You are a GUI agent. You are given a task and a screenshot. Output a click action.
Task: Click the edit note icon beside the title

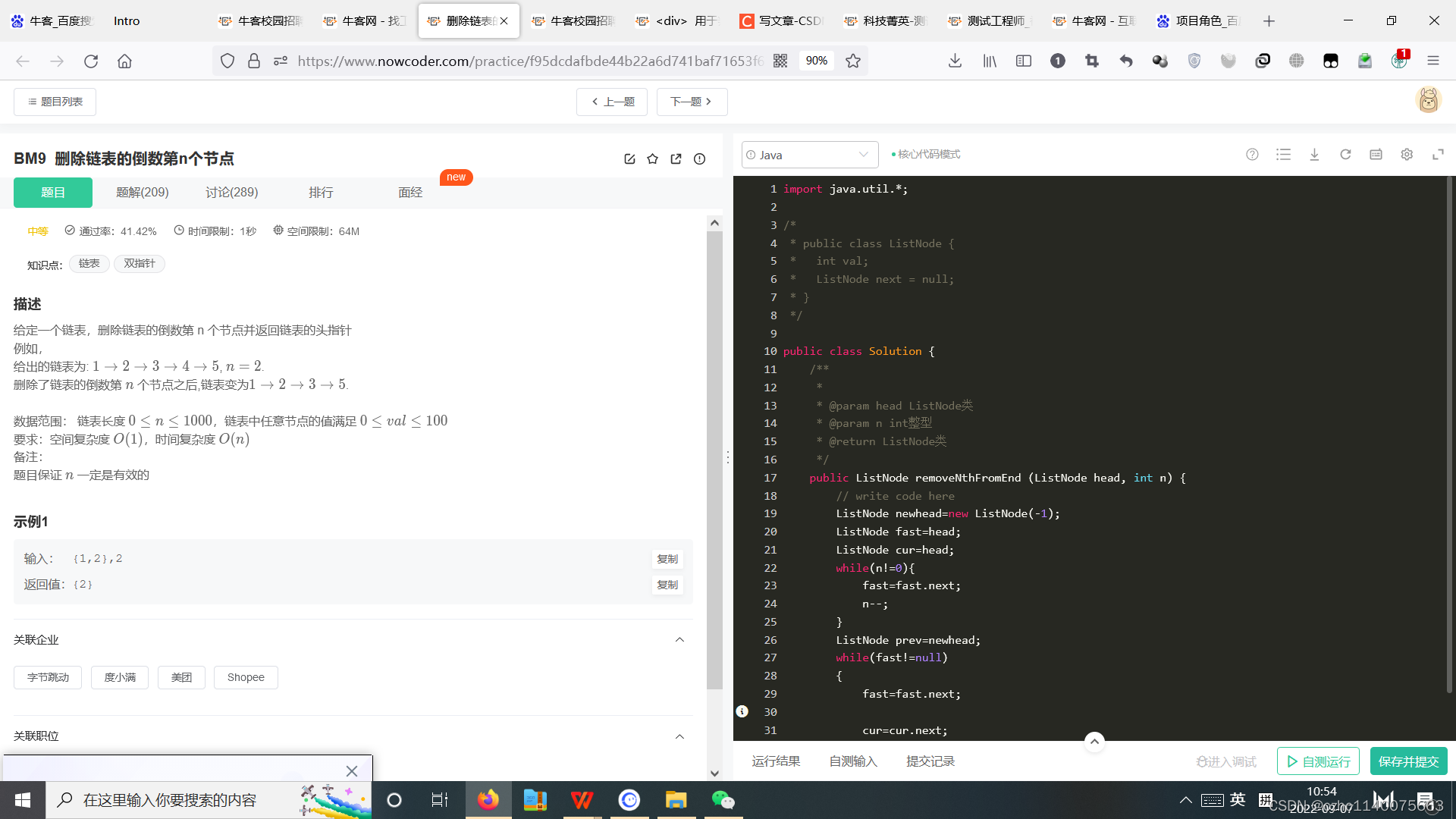[629, 158]
